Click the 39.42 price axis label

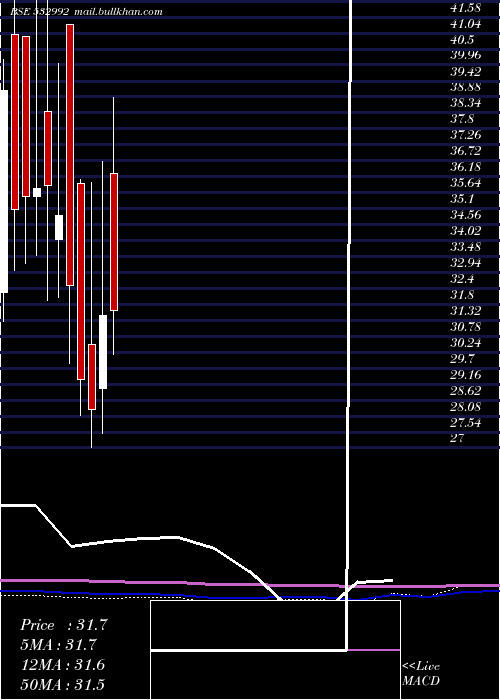466,71
